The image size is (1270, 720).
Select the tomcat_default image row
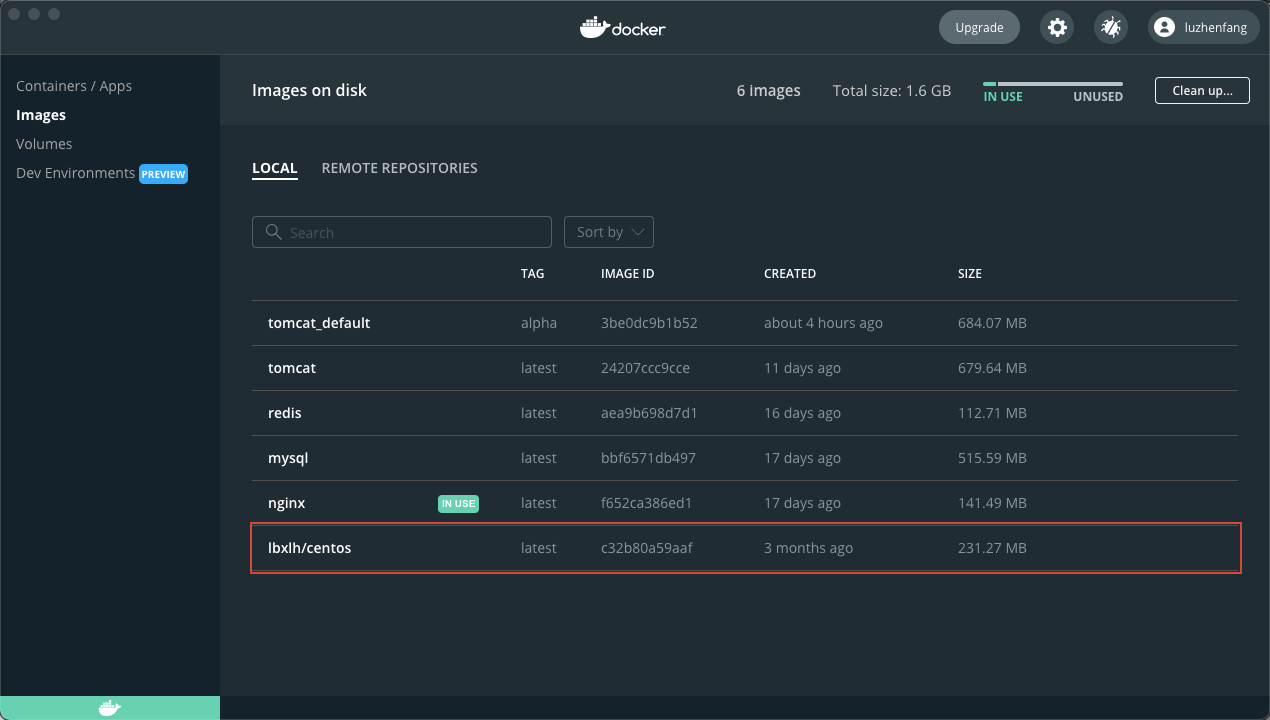coord(745,323)
